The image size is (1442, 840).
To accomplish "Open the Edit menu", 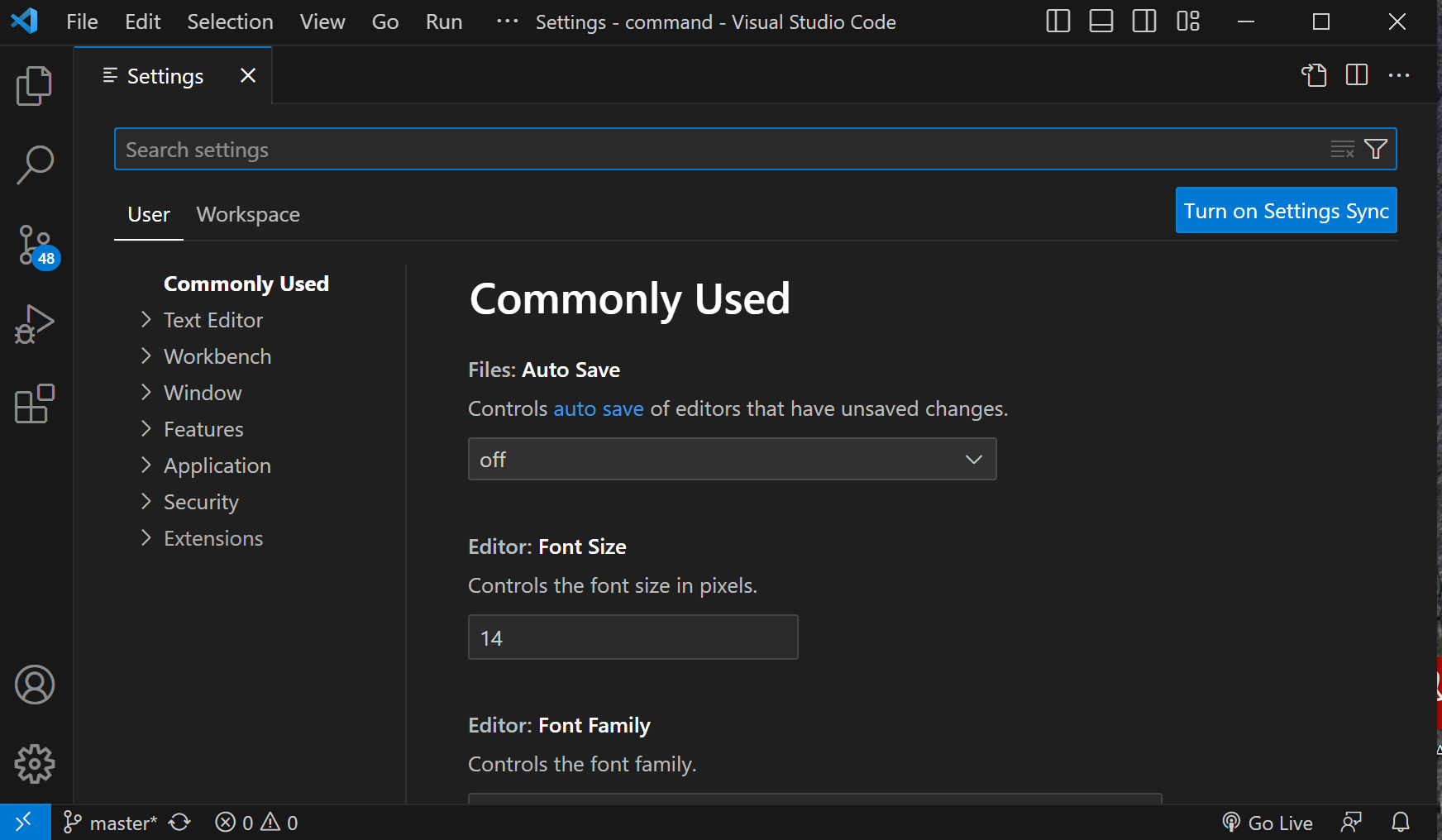I will point(143,21).
